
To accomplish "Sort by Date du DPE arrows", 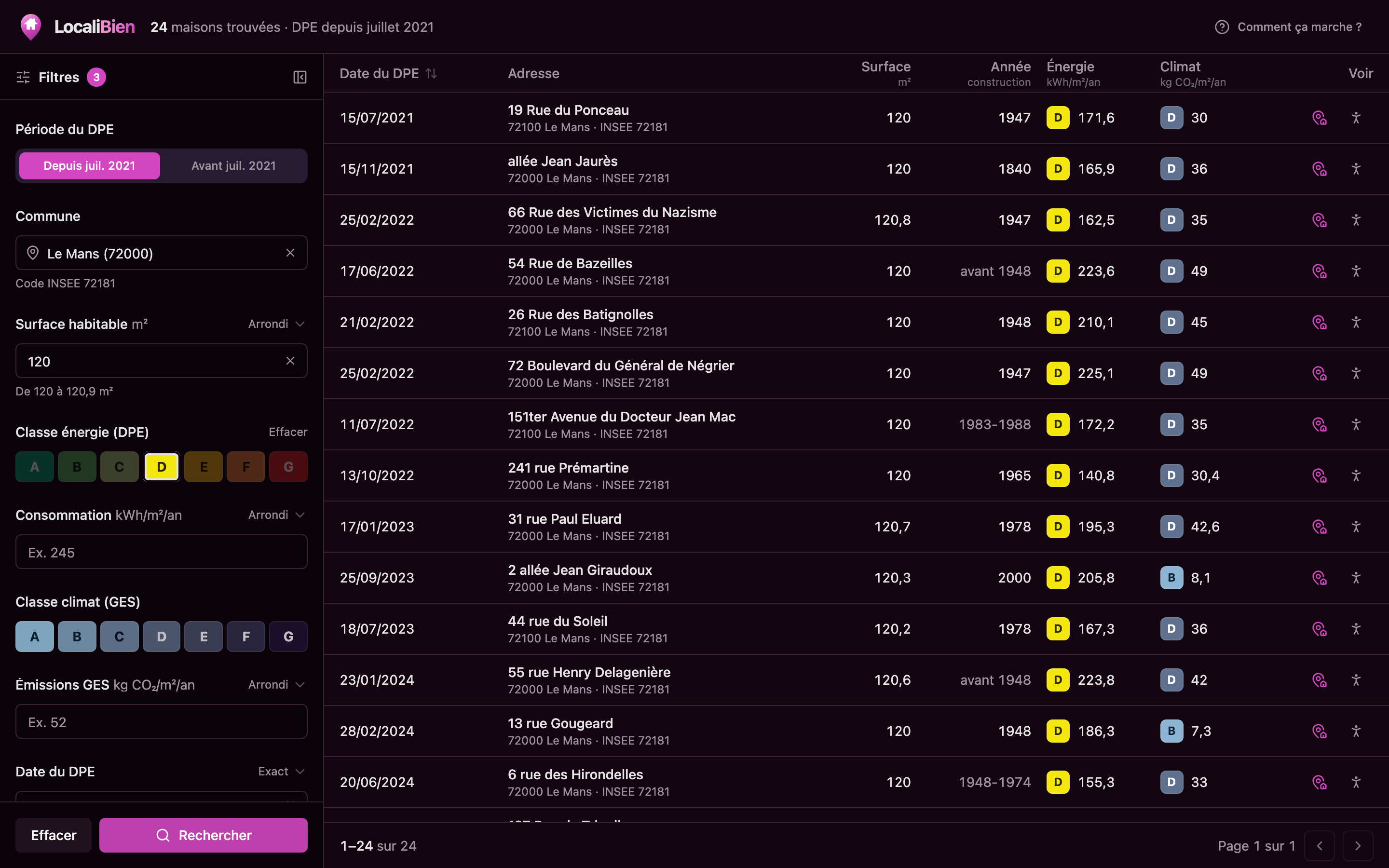I will pyautogui.click(x=431, y=73).
